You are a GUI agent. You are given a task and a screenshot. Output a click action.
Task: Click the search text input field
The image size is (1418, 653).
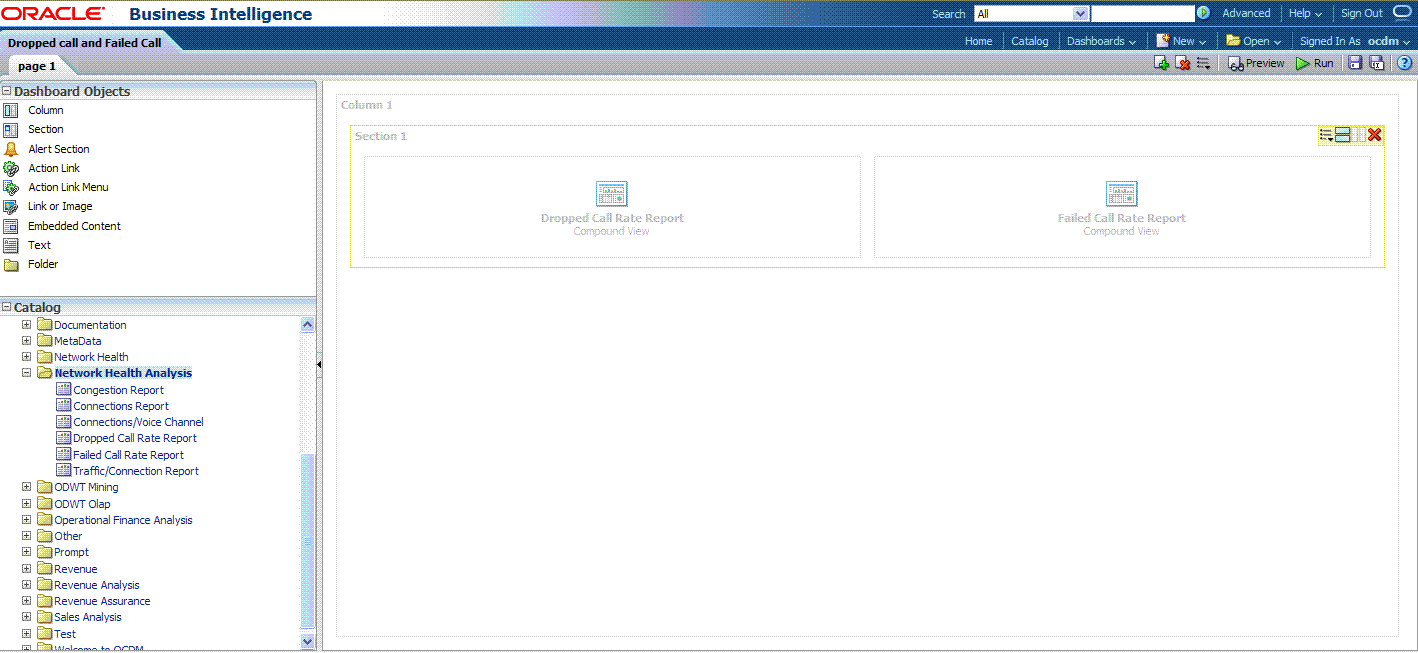[x=1142, y=14]
